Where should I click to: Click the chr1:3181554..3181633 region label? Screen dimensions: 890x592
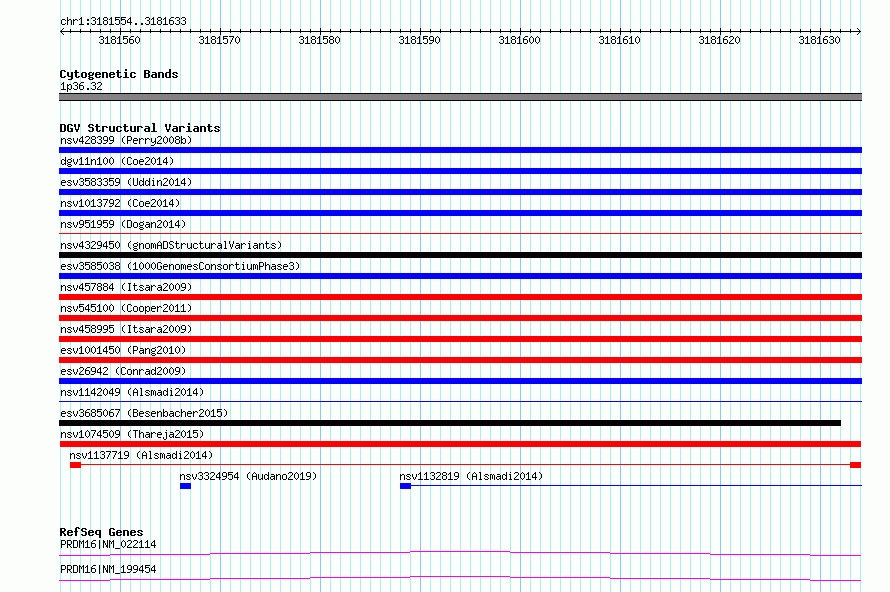123,21
